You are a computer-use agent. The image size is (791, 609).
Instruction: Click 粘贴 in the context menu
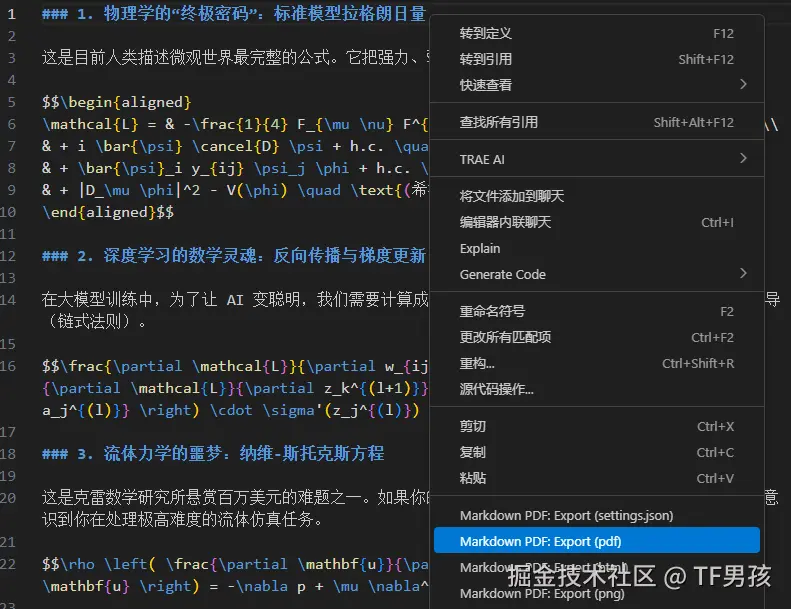[597, 478]
